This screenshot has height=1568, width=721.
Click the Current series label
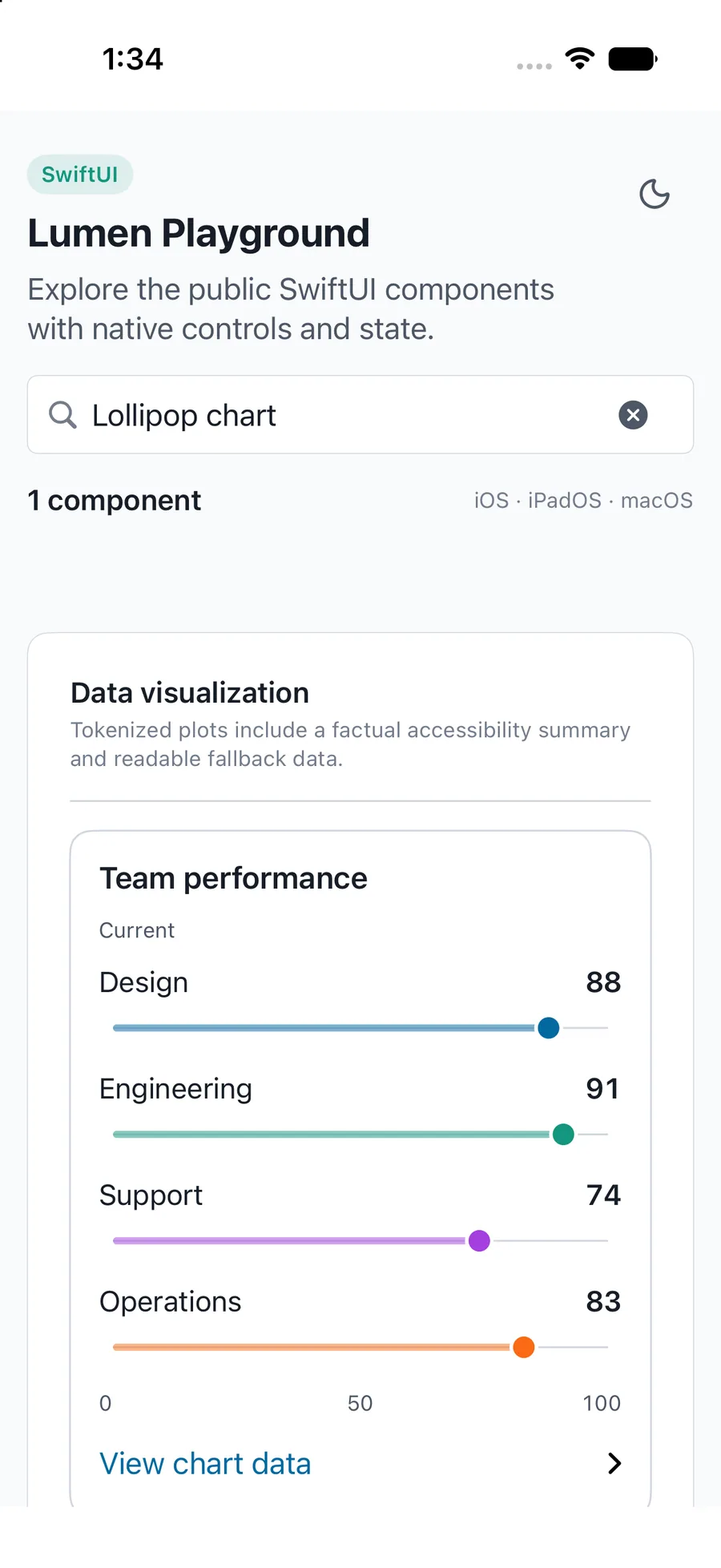[137, 930]
